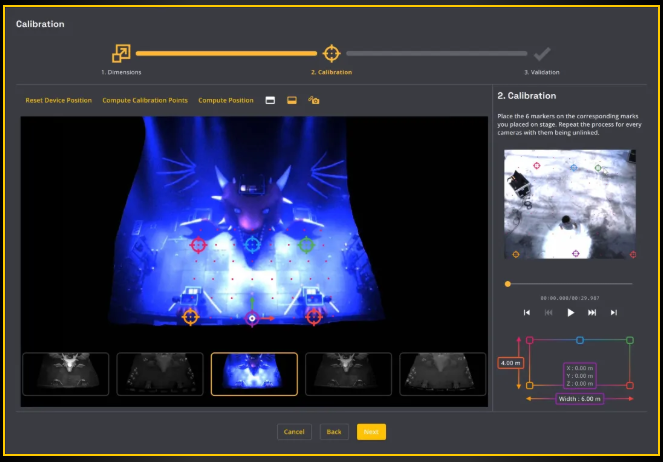
Task: Select the orange crosshair marker on stage
Action: [x=190, y=317]
